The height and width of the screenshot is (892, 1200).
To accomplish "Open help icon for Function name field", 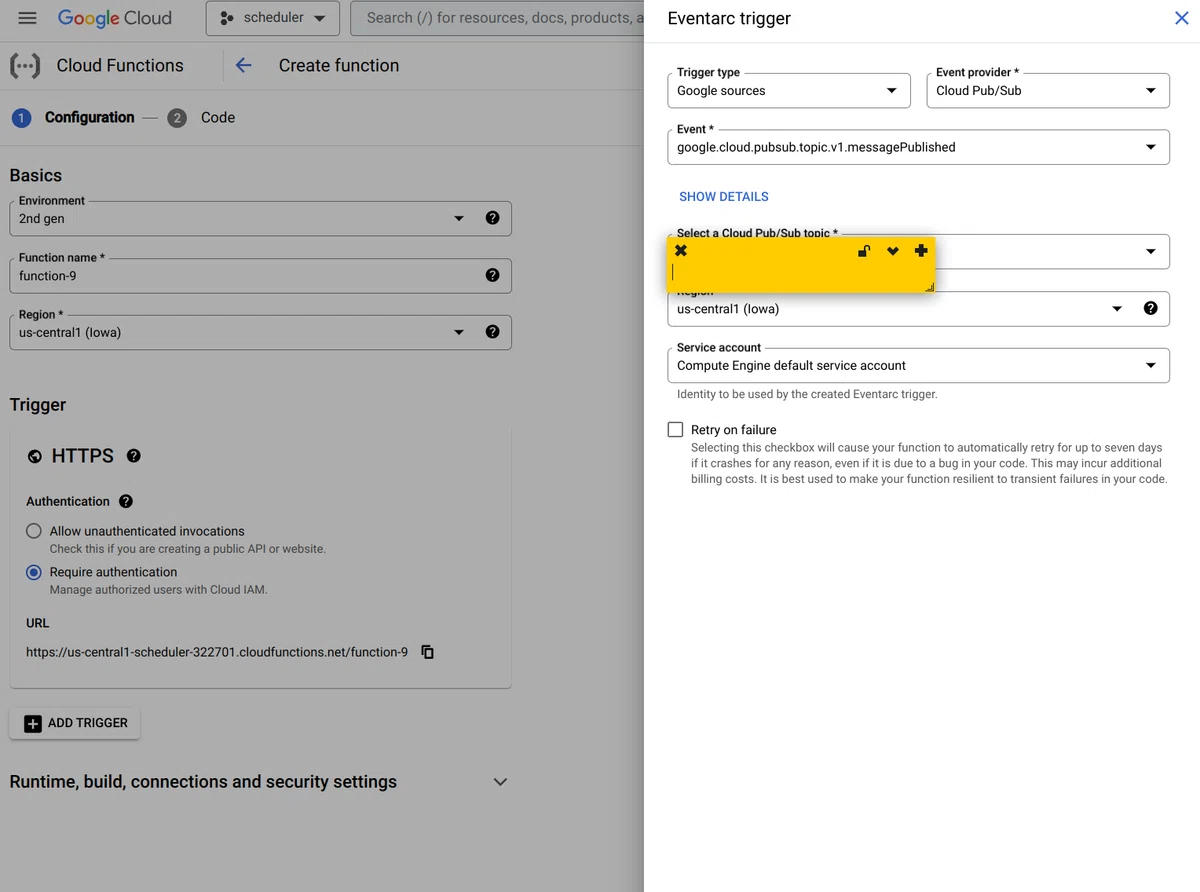I will click(x=492, y=275).
